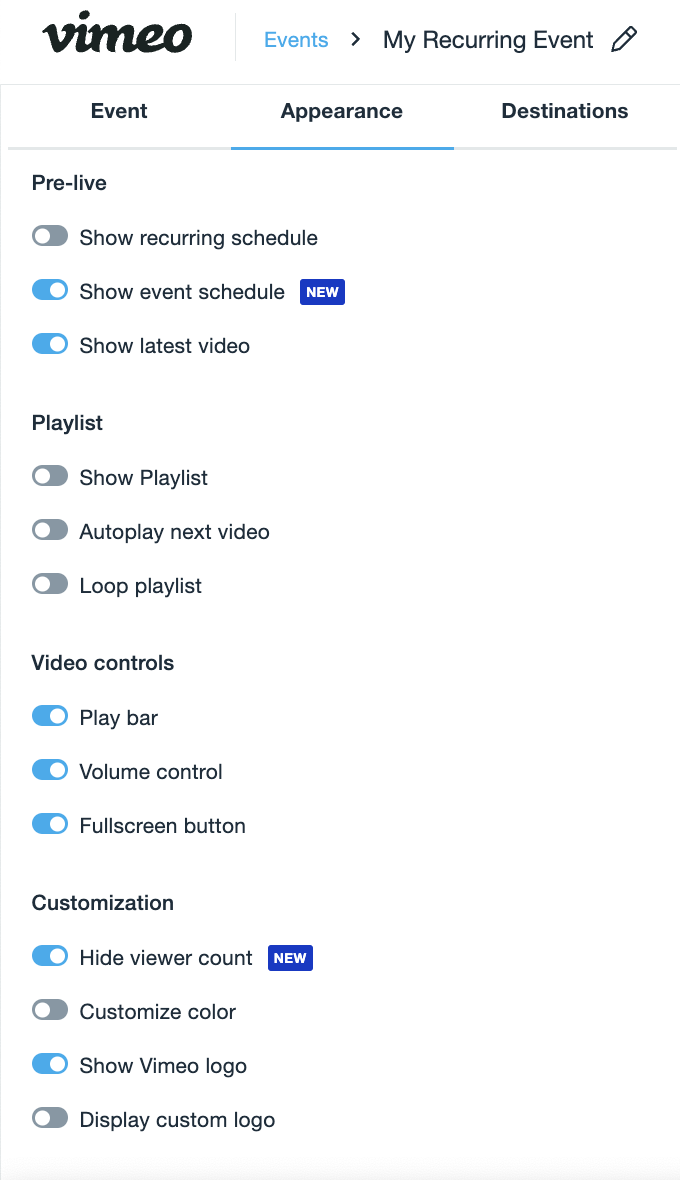Image resolution: width=680 pixels, height=1180 pixels.
Task: Enable Display custom logo toggle
Action: [50, 1119]
